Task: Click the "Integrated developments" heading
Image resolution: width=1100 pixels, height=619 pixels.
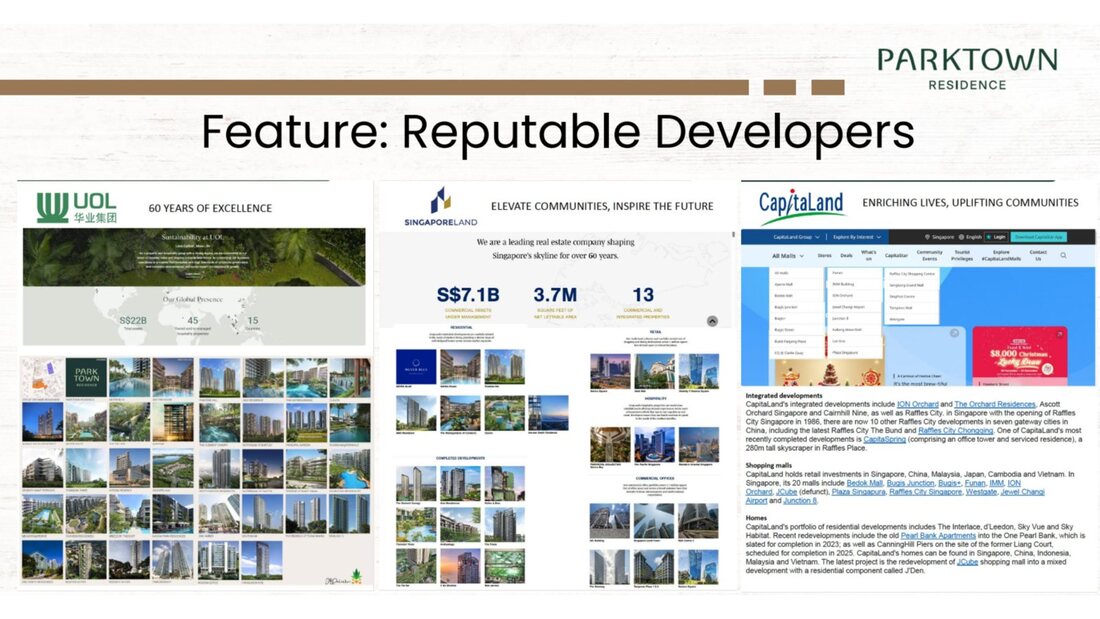Action: click(784, 396)
